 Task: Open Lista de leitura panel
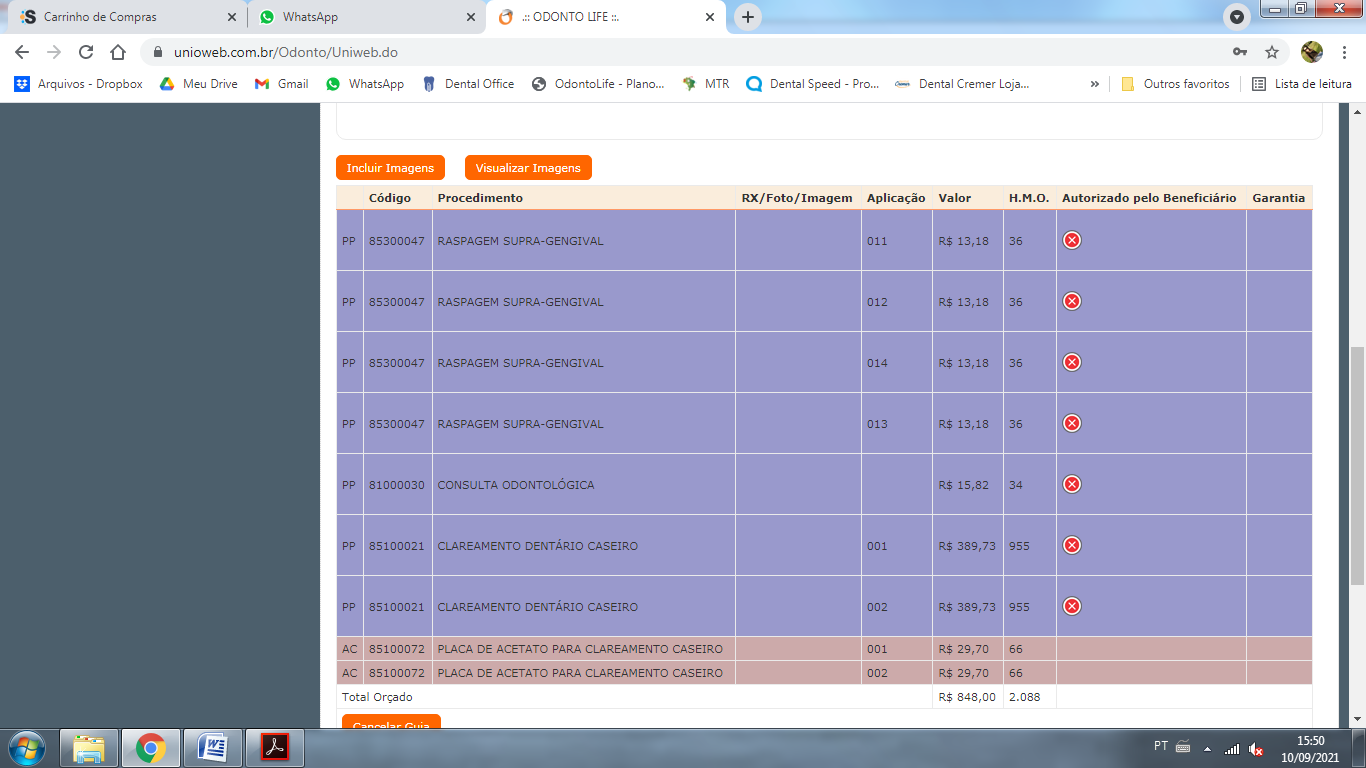coord(1302,84)
